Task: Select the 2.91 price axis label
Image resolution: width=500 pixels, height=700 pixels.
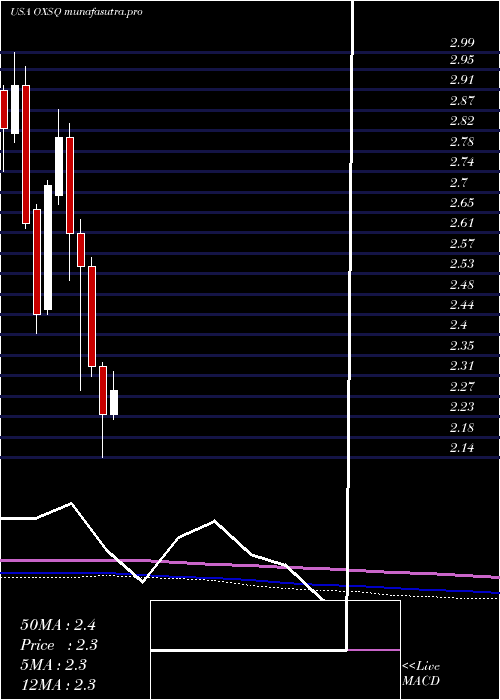Action: [462, 80]
